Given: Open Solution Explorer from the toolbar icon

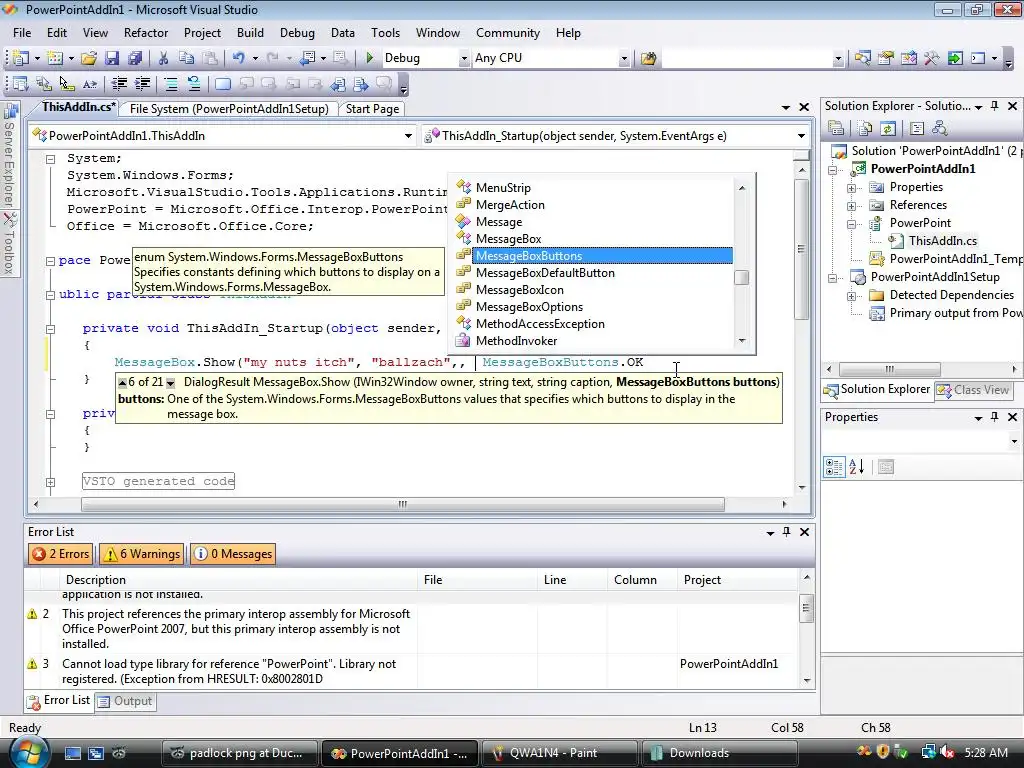Looking at the screenshot, I should click(862, 58).
